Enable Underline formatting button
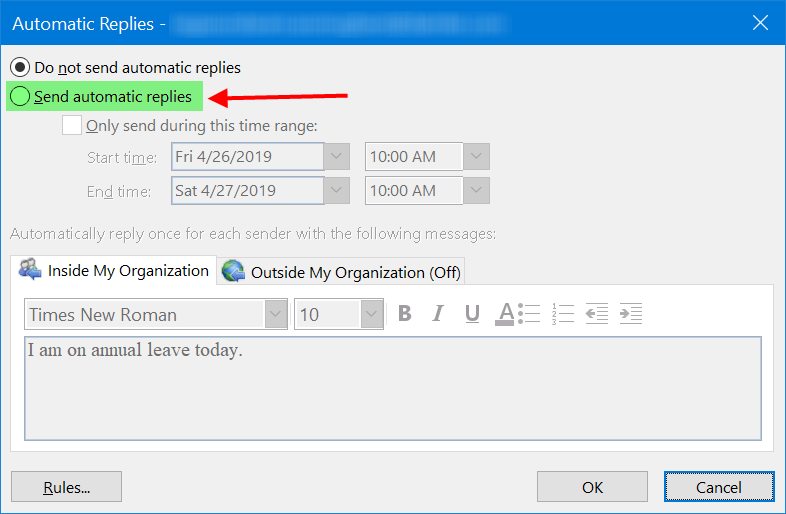Image resolution: width=786 pixels, height=514 pixels. (x=472, y=314)
